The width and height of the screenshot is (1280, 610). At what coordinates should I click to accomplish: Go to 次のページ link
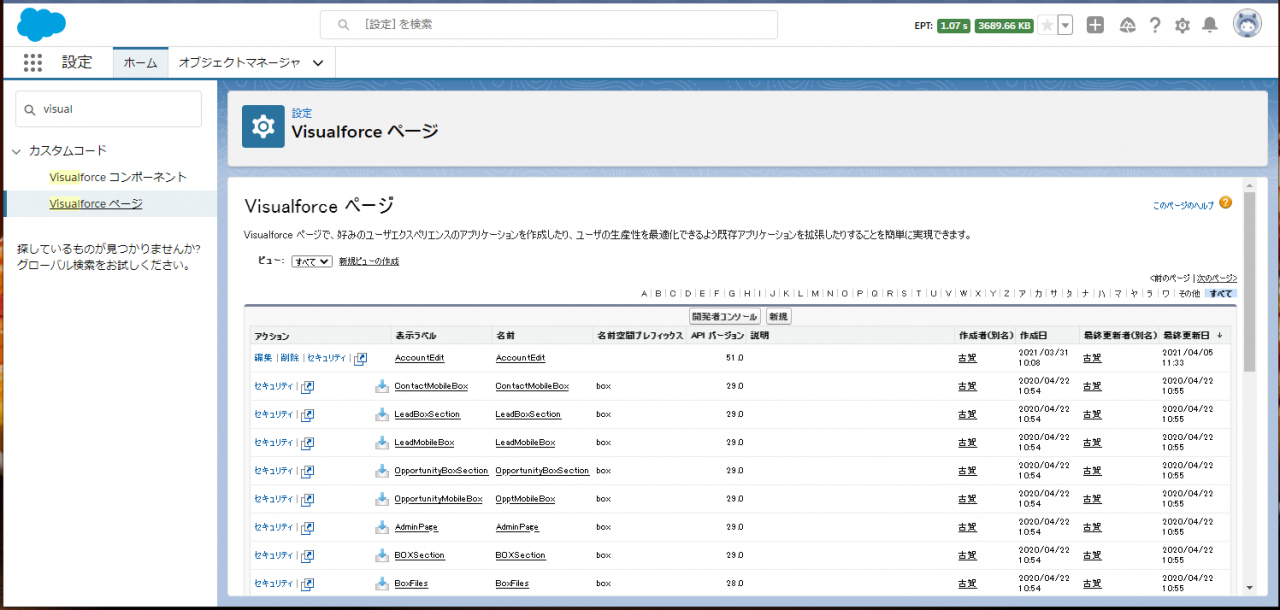(1217, 278)
